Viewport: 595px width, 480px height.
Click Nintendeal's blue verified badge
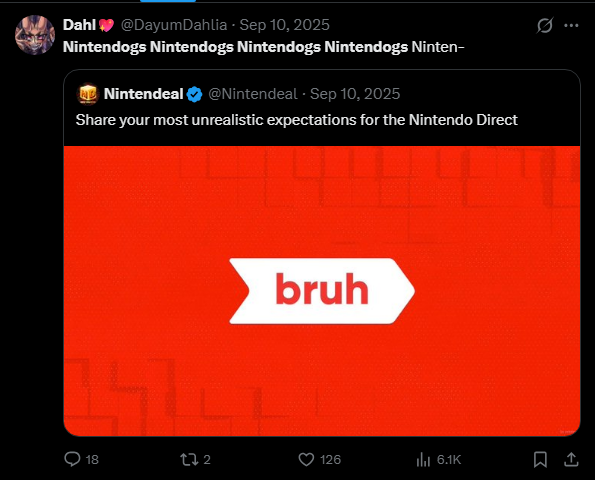pyautogui.click(x=195, y=94)
